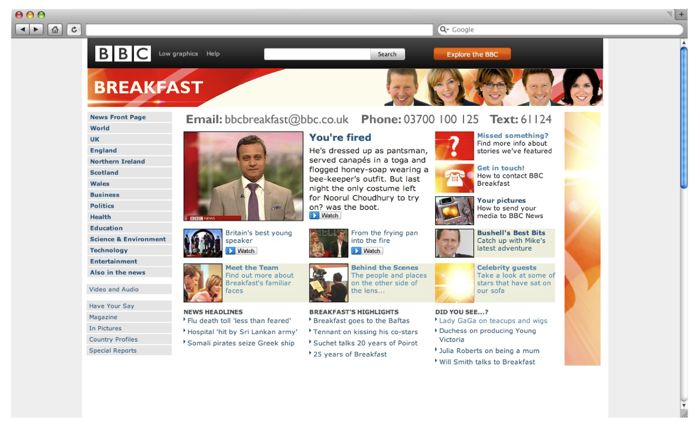Click the browser back arrow button
699x436 pixels.
22,29
